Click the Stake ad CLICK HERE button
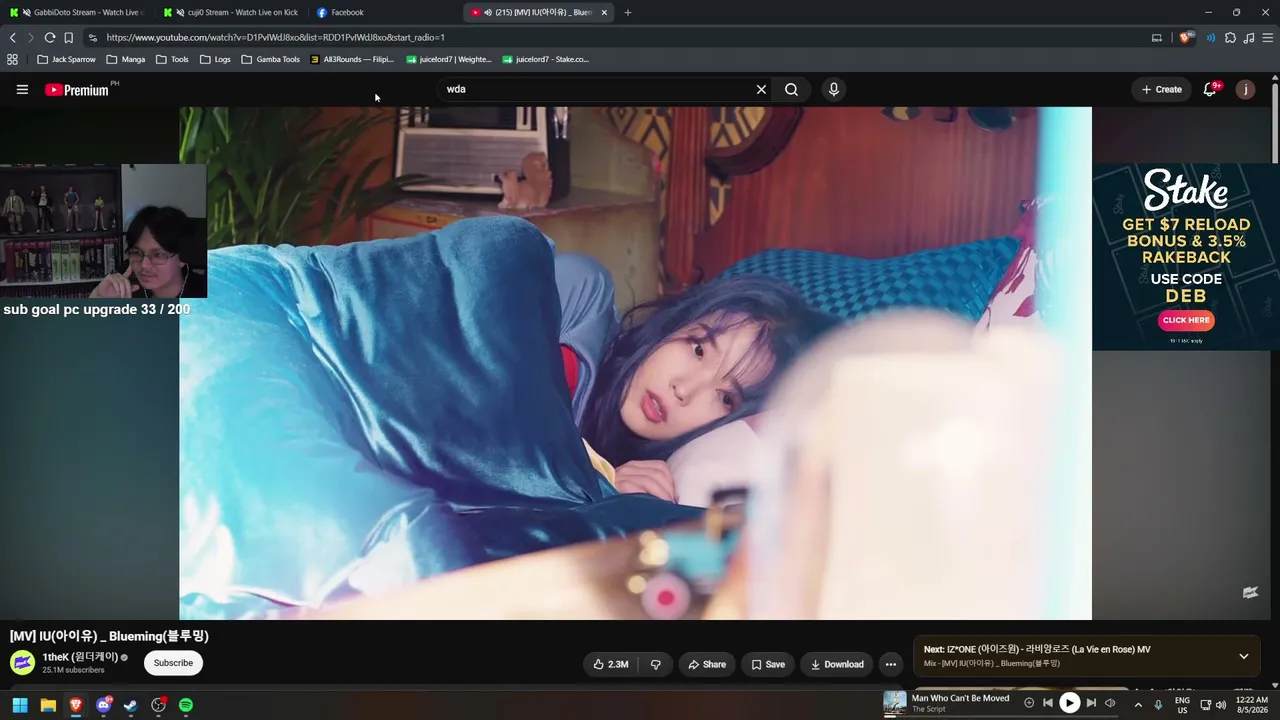 pyautogui.click(x=1186, y=320)
